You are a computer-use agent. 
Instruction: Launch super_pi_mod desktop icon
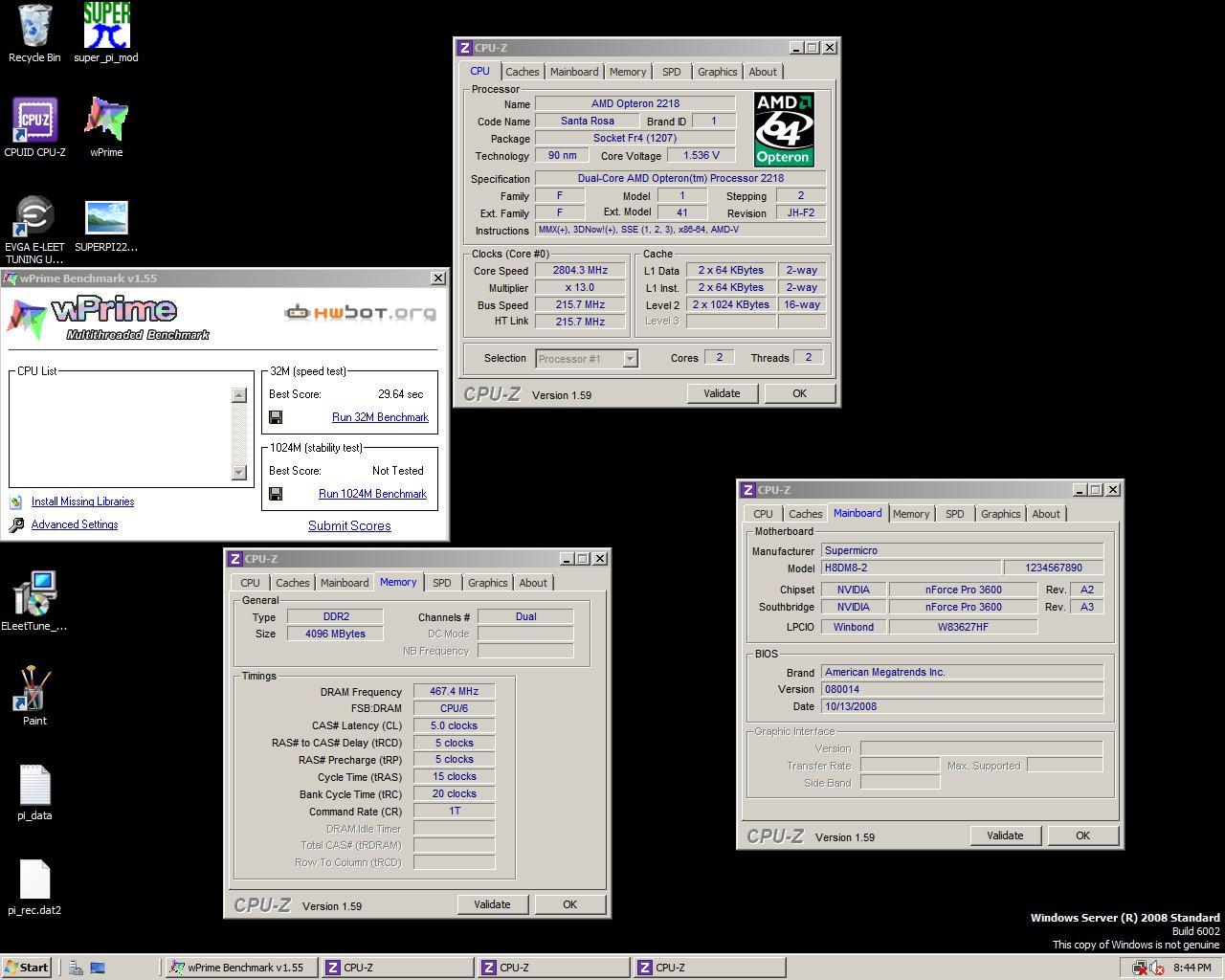coord(106,33)
